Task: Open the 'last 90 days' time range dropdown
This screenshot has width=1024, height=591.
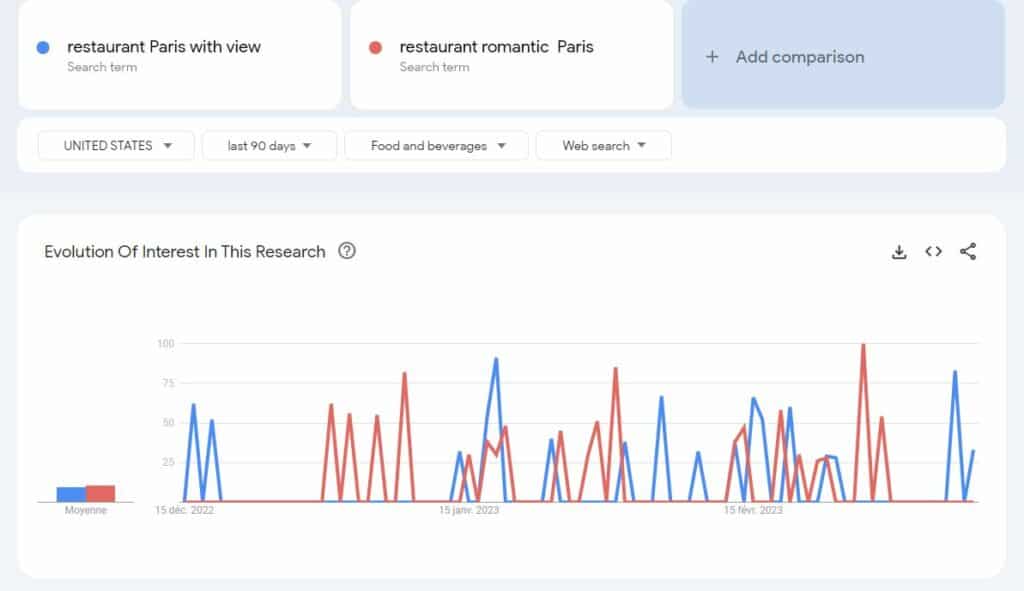Action: click(x=269, y=145)
